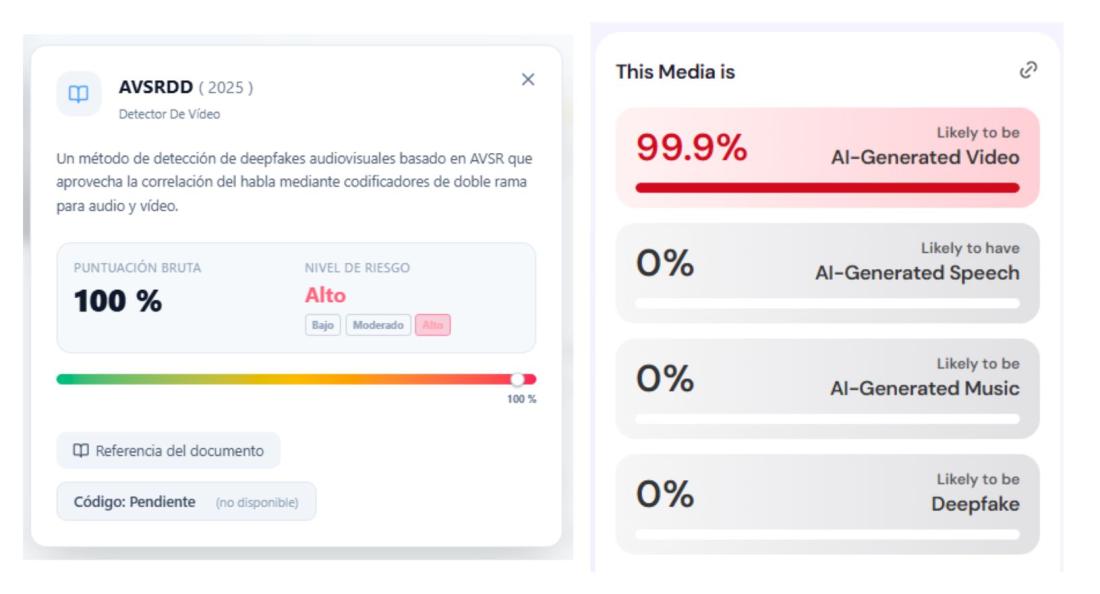Click the link icon beside This Media is
1100x594 pixels.
[x=1028, y=69]
